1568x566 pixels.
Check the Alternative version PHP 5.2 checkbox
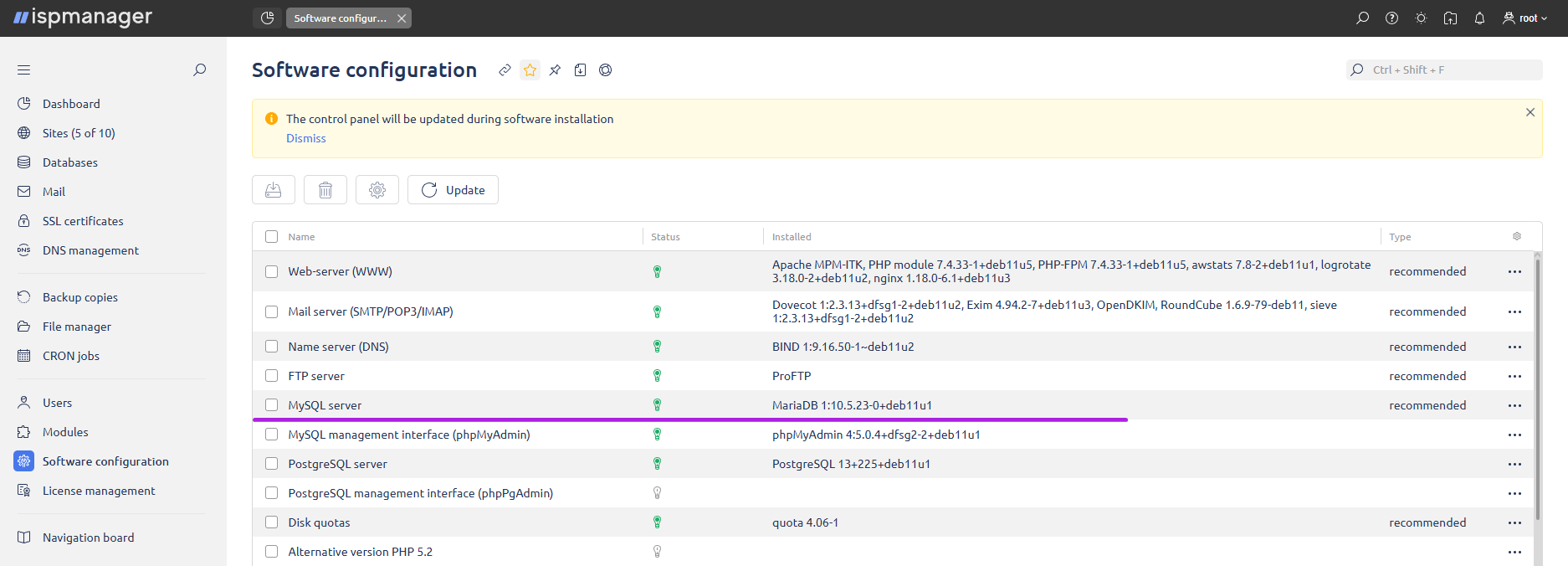pyautogui.click(x=271, y=552)
